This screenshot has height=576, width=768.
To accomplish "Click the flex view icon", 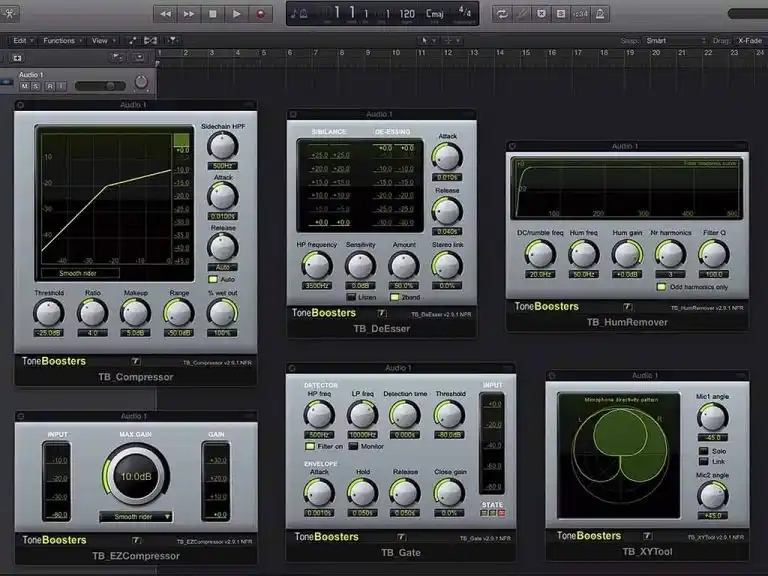I will pyautogui.click(x=151, y=41).
